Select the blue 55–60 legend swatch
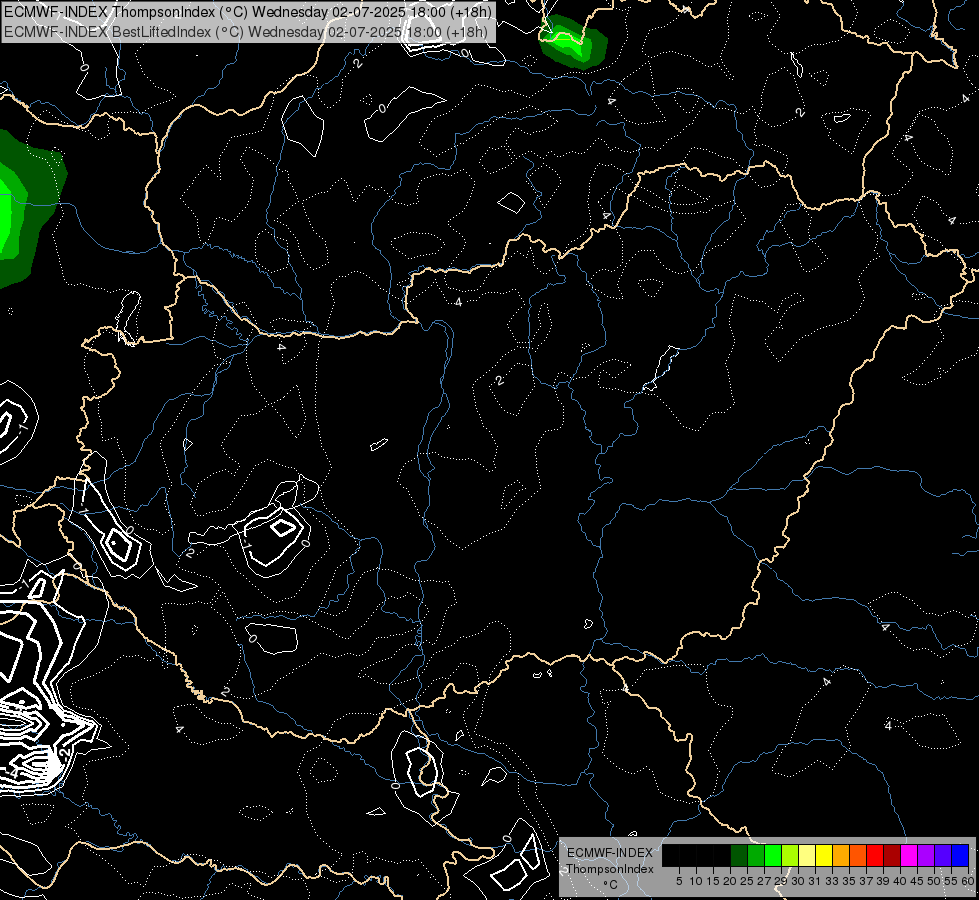 click(960, 855)
